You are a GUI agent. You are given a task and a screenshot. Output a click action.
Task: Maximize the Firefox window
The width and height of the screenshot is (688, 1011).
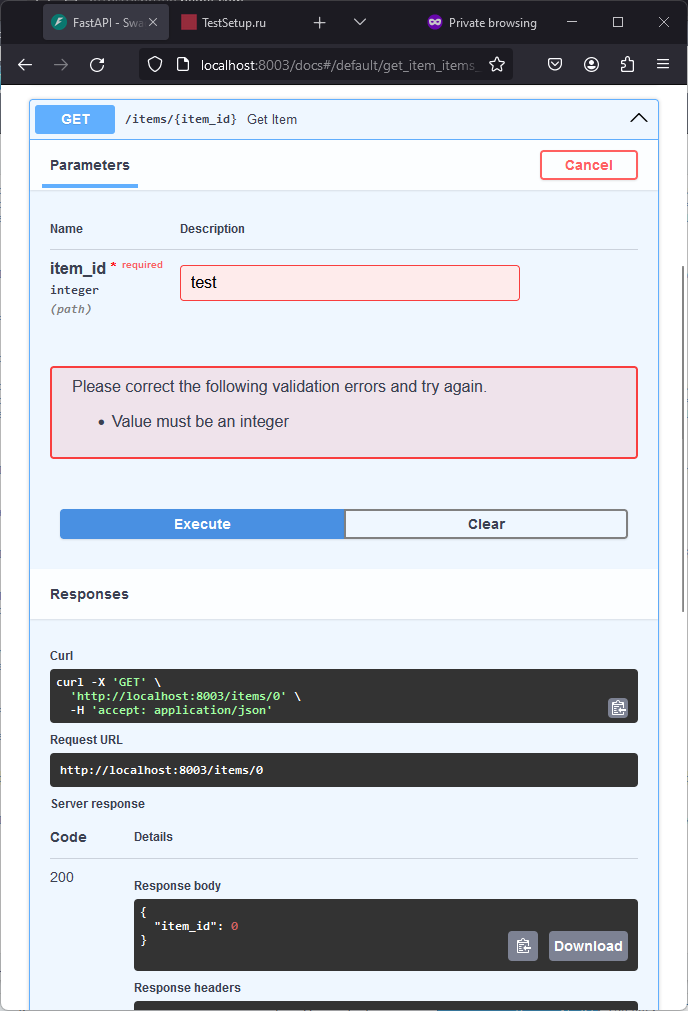click(618, 22)
